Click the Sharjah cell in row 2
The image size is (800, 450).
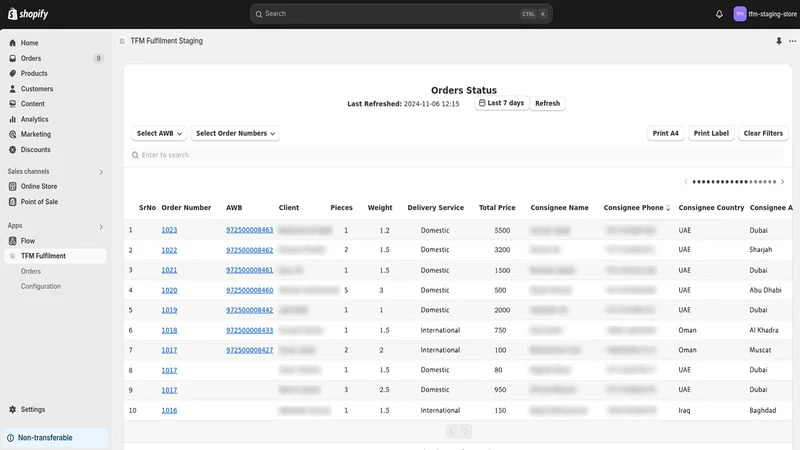click(761, 250)
